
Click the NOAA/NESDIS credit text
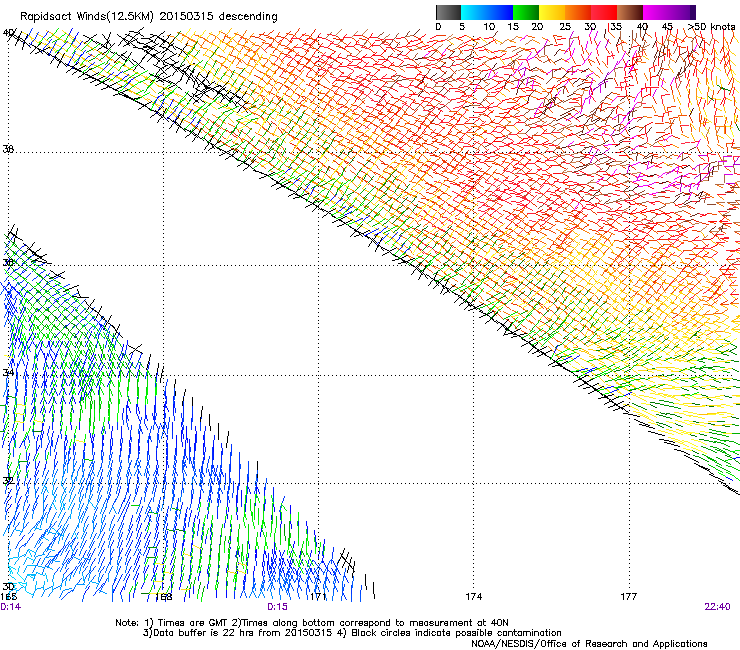point(589,643)
